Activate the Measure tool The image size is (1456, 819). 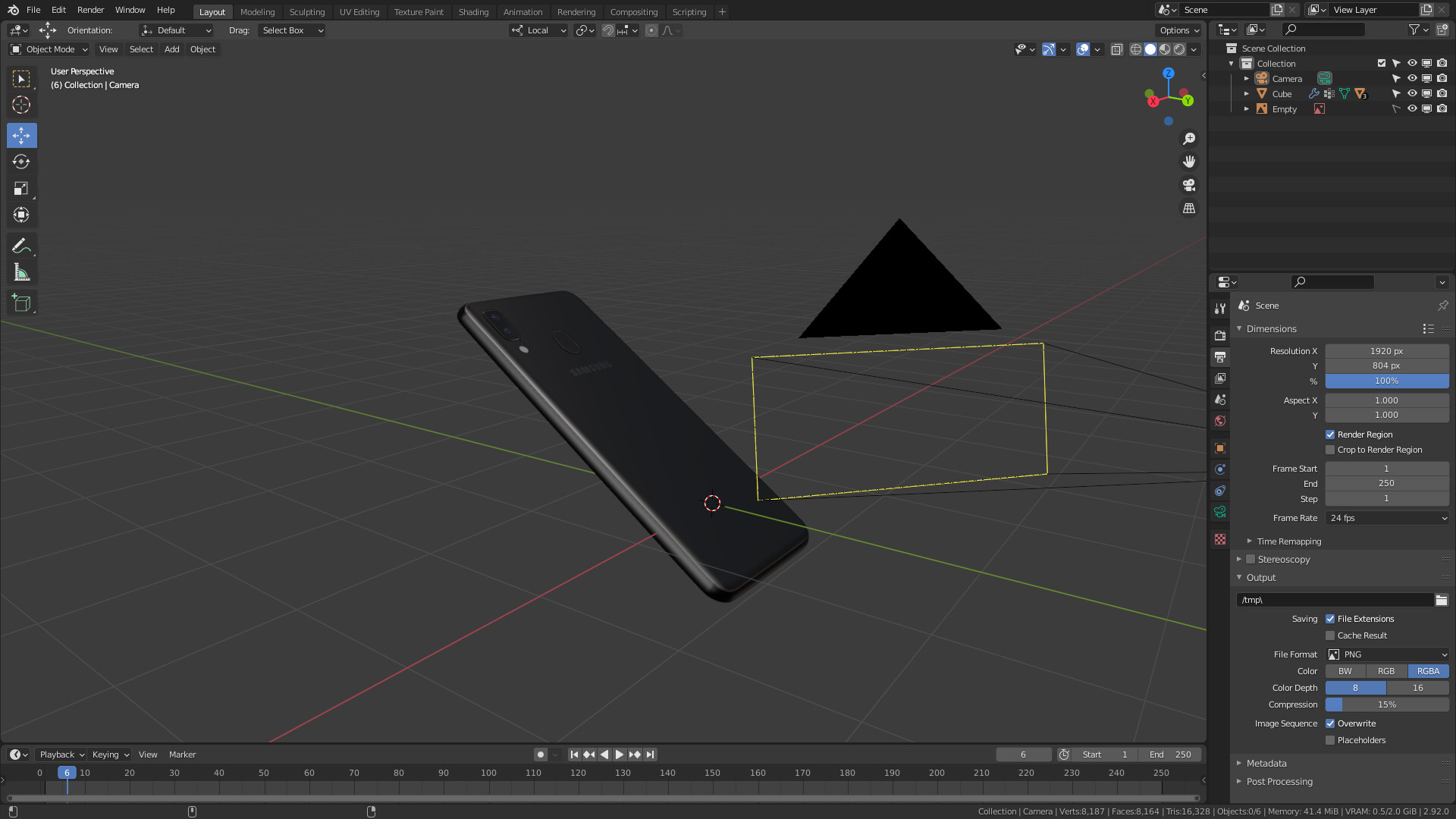pyautogui.click(x=21, y=273)
